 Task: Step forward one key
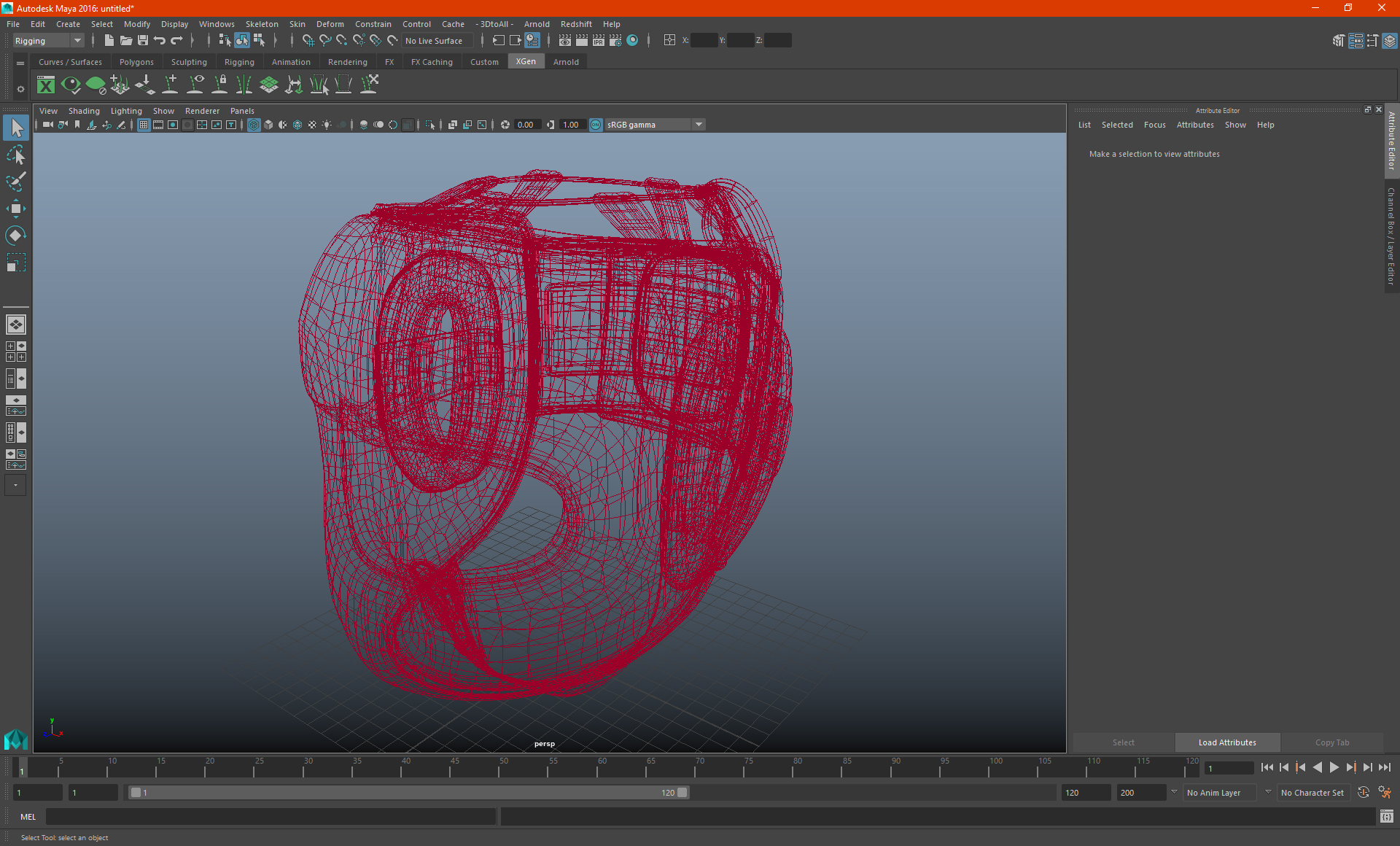pos(1351,767)
